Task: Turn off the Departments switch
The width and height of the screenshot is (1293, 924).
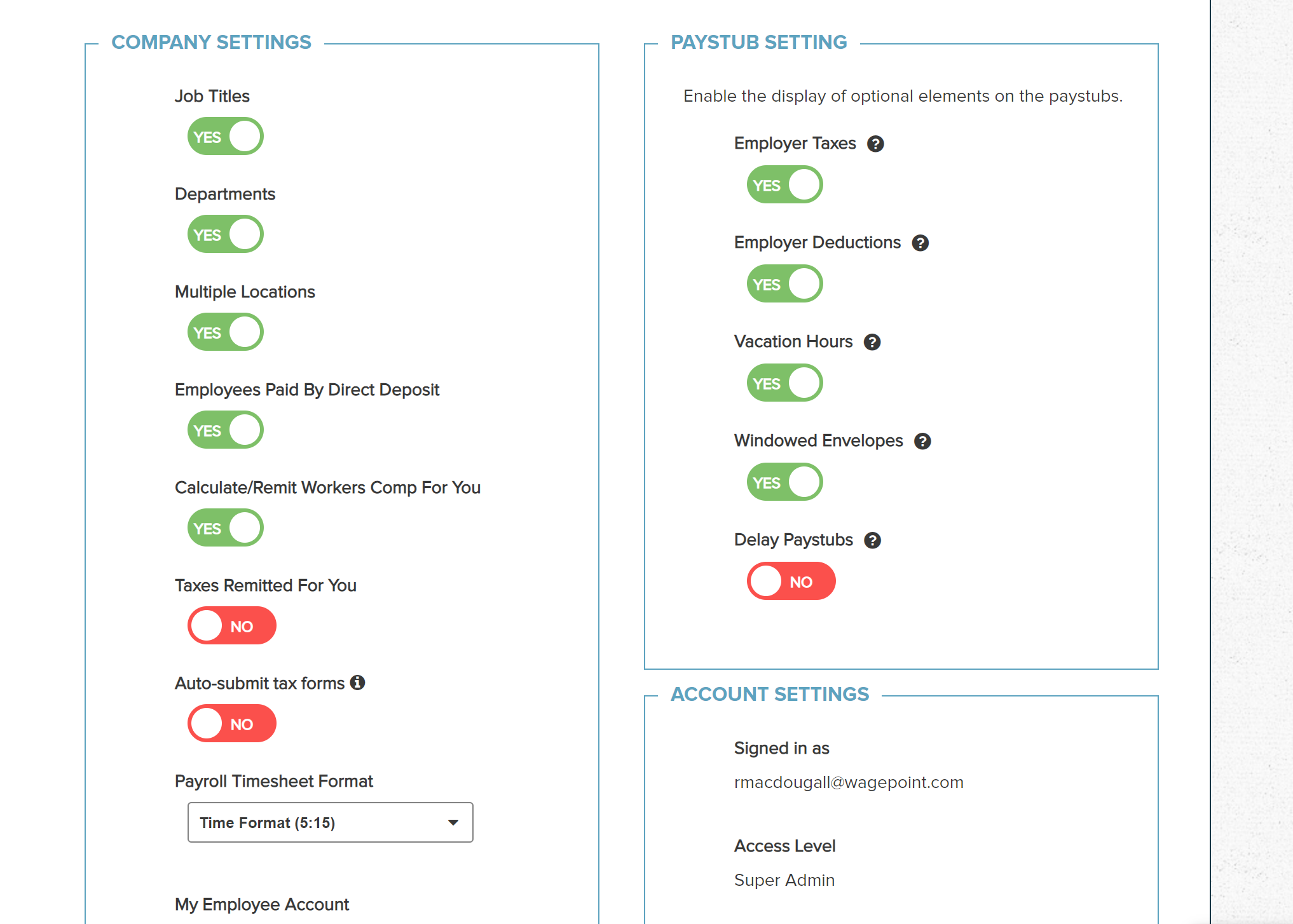Action: click(226, 234)
